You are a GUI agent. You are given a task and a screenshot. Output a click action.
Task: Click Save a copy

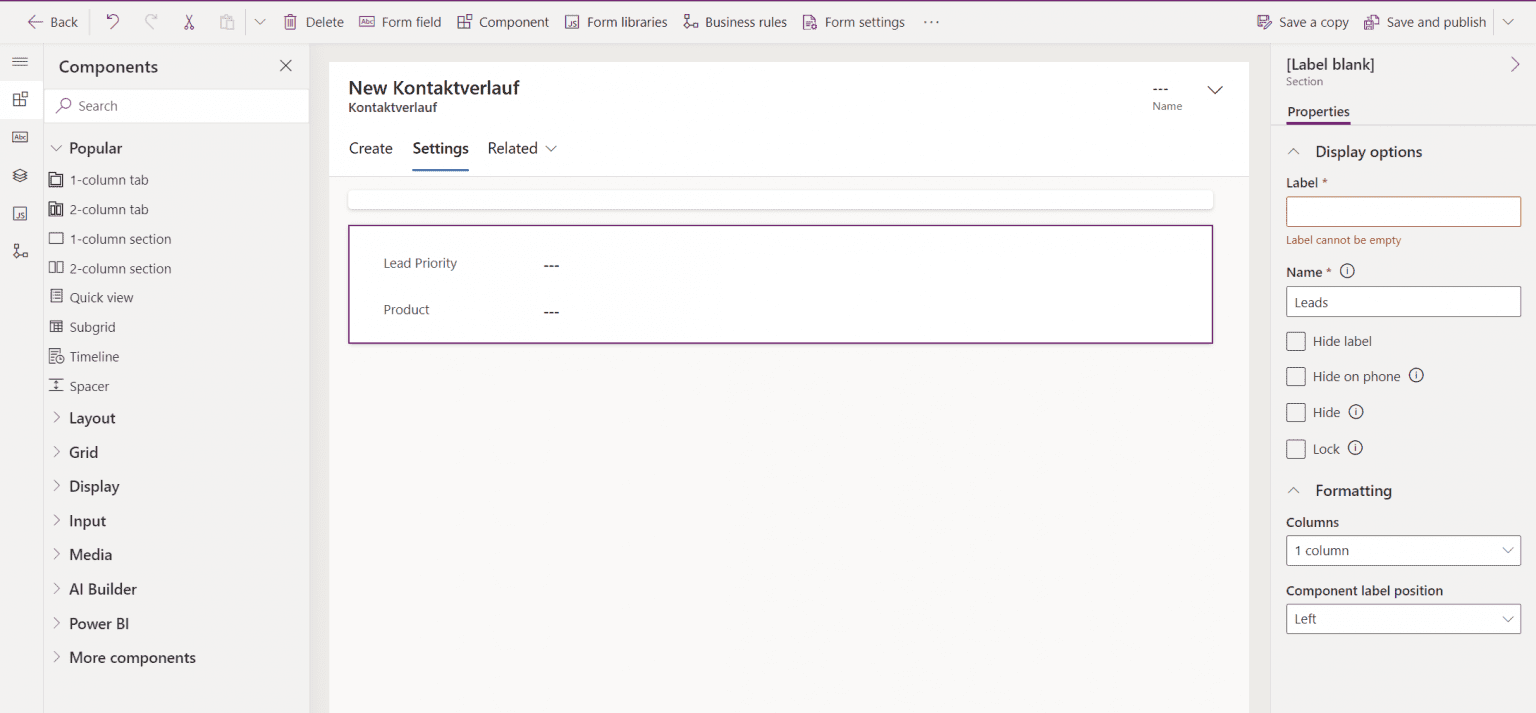[x=1302, y=21]
